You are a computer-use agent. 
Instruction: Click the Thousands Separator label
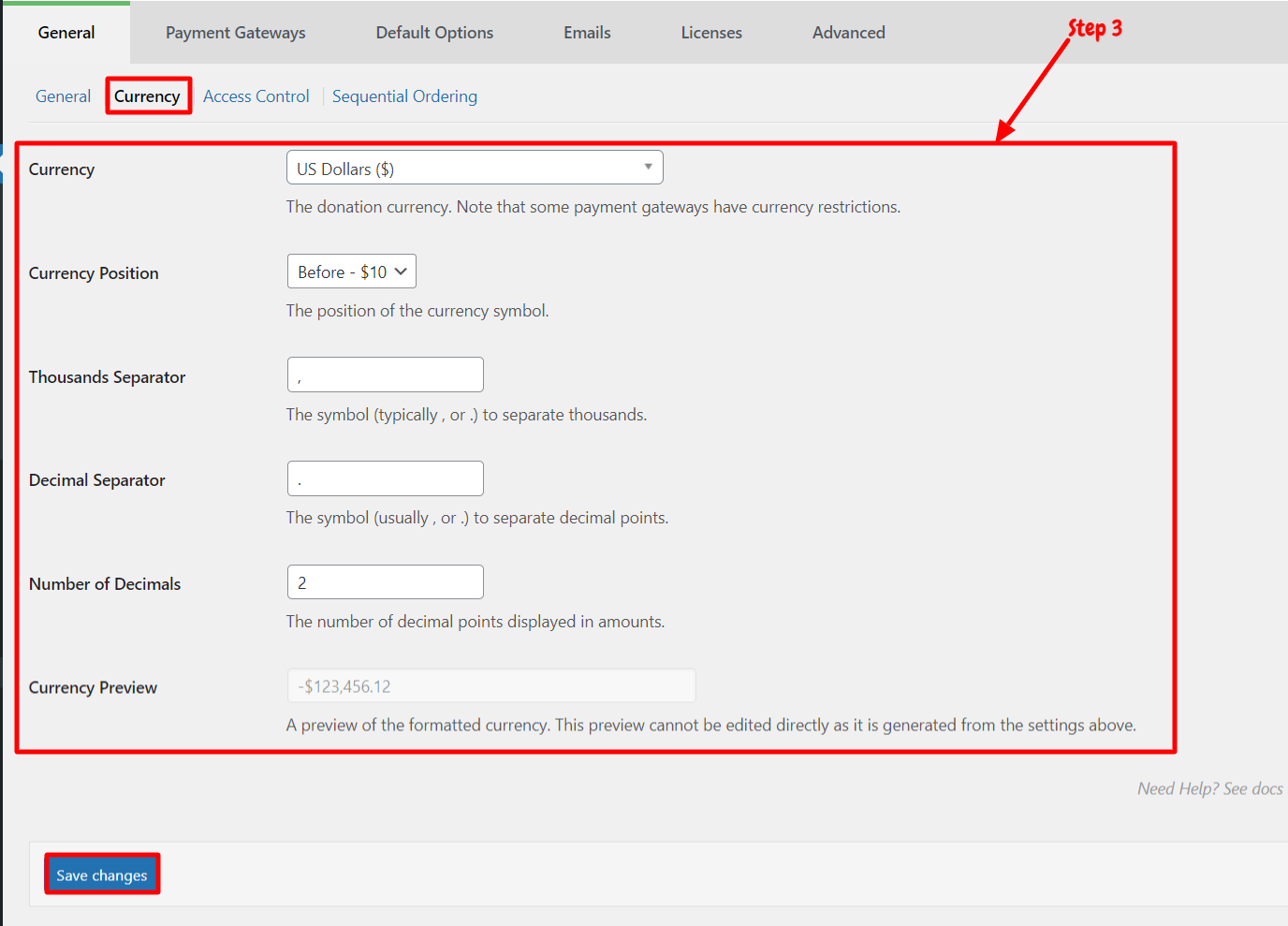108,377
